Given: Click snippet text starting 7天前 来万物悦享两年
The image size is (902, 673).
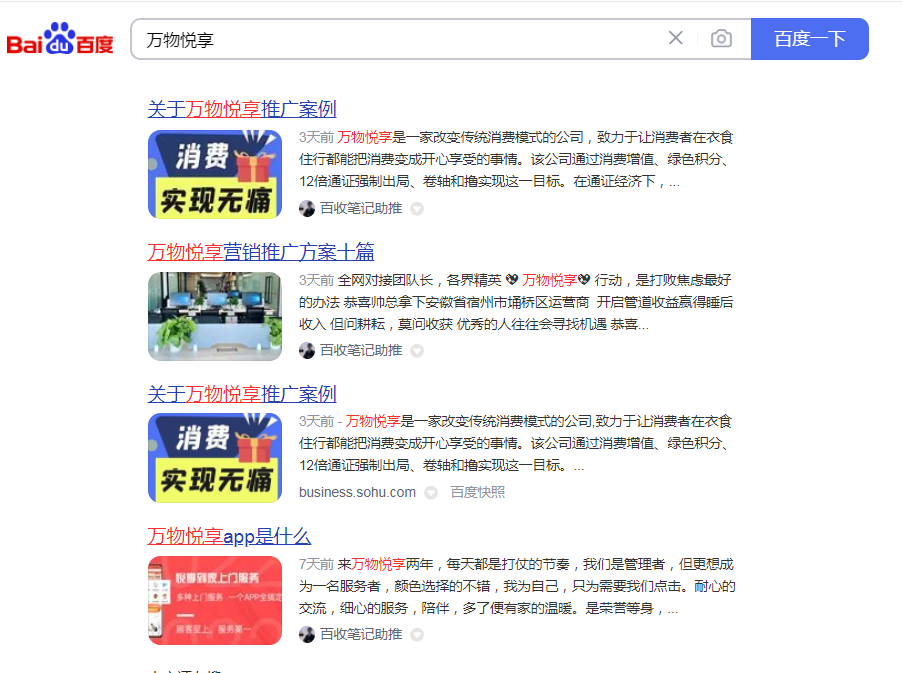Looking at the screenshot, I should 517,586.
